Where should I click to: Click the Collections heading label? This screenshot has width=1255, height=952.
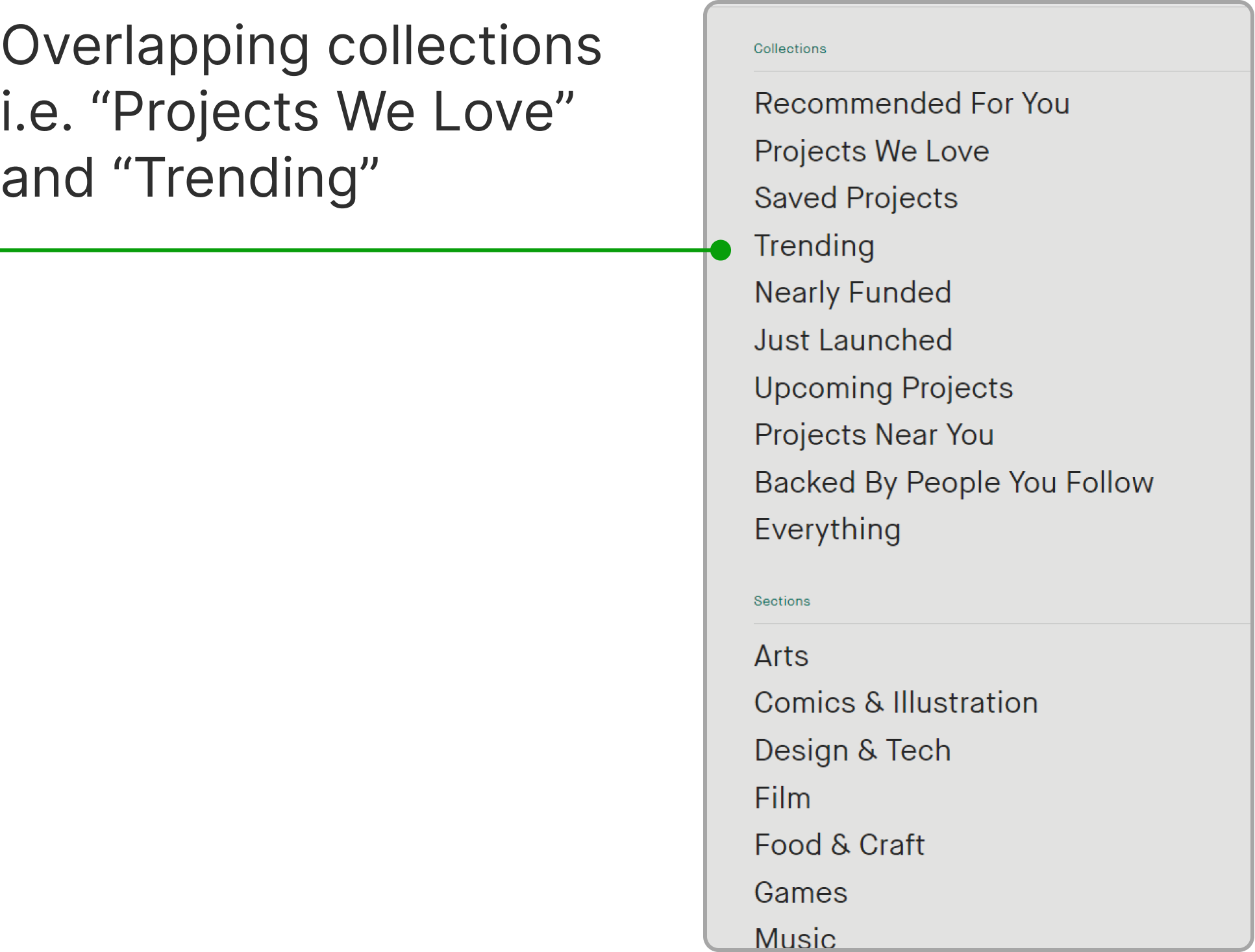(789, 49)
